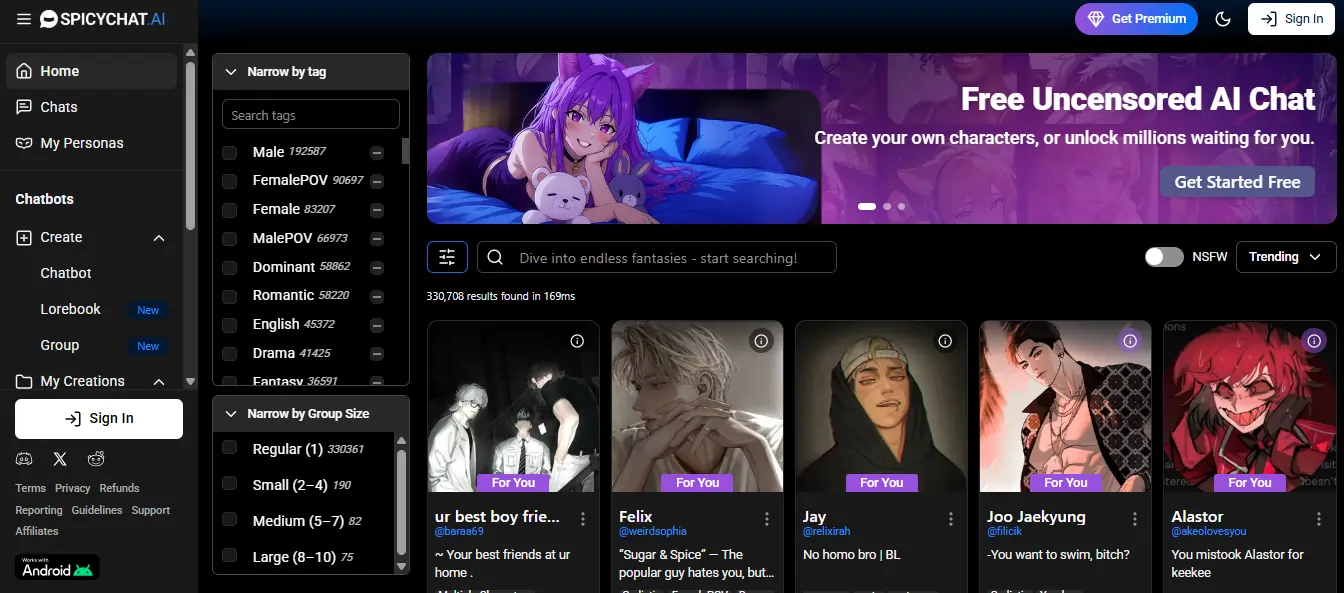Open the Trending sort dropdown
Image resolution: width=1344 pixels, height=593 pixels.
1286,257
